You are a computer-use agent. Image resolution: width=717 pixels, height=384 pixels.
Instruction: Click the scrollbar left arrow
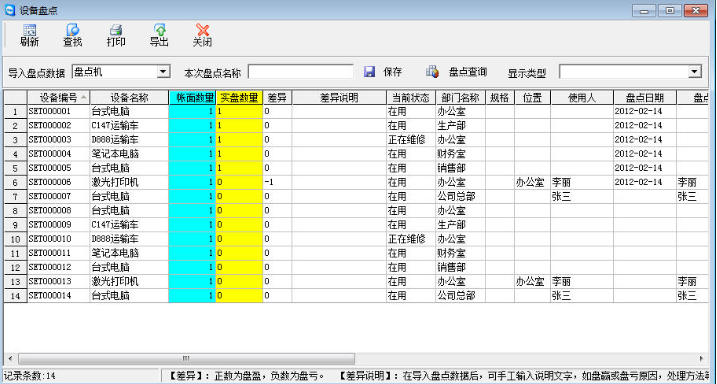pyautogui.click(x=11, y=358)
